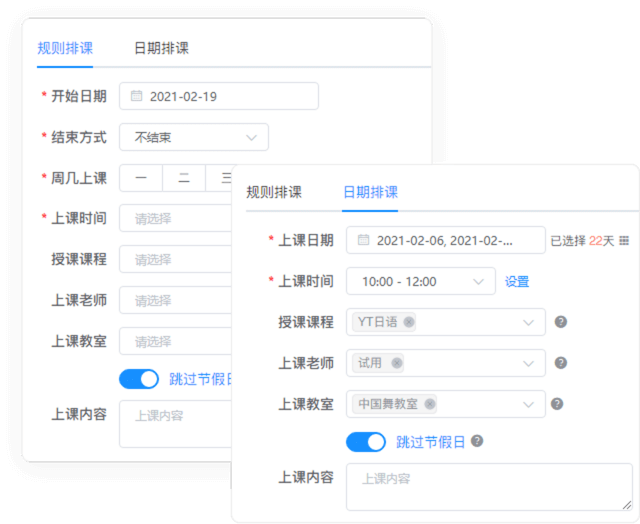The image size is (640, 524).
Task: Click 上课内容 textarea in front panel
Action: pyautogui.click(x=489, y=486)
